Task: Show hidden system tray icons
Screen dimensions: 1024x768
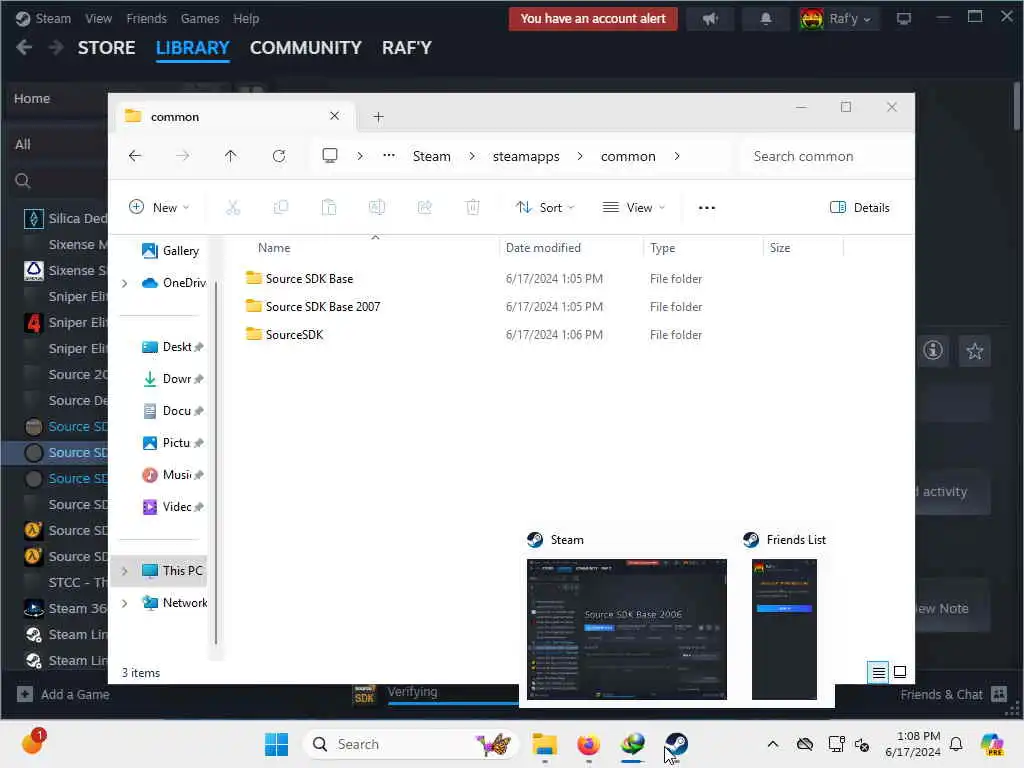Action: pos(773,744)
